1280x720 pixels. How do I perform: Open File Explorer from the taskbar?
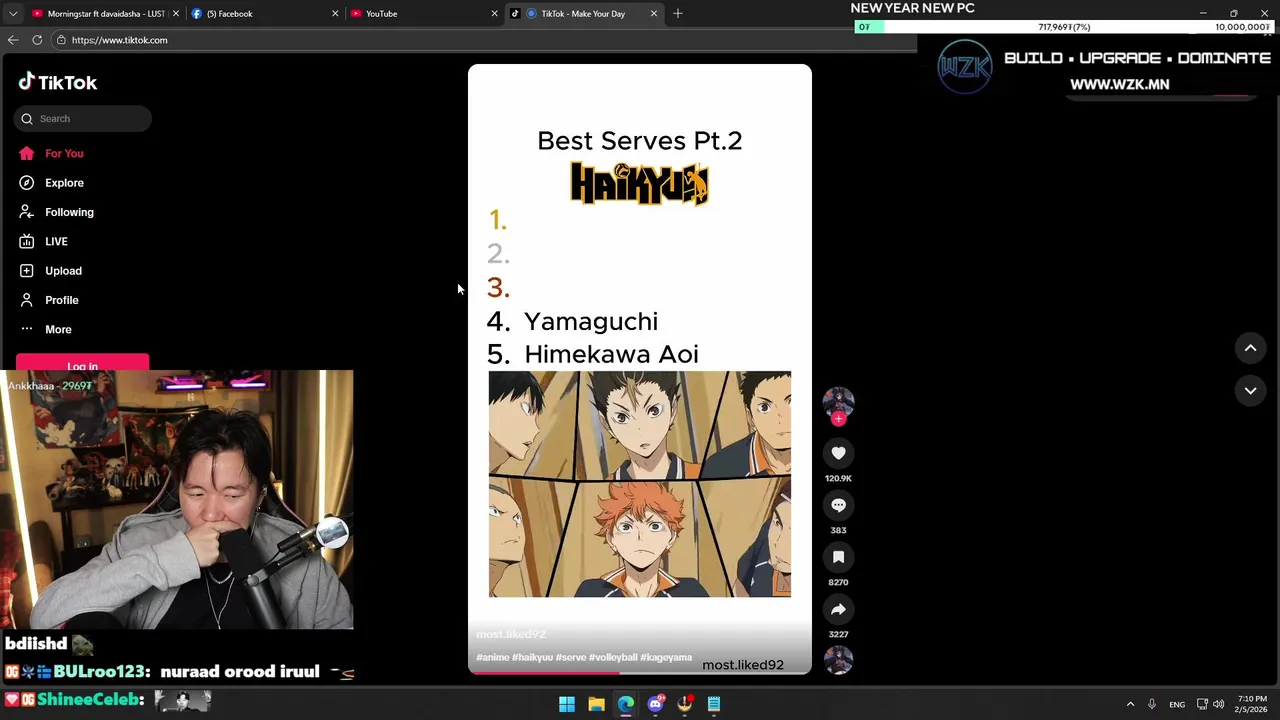point(596,704)
